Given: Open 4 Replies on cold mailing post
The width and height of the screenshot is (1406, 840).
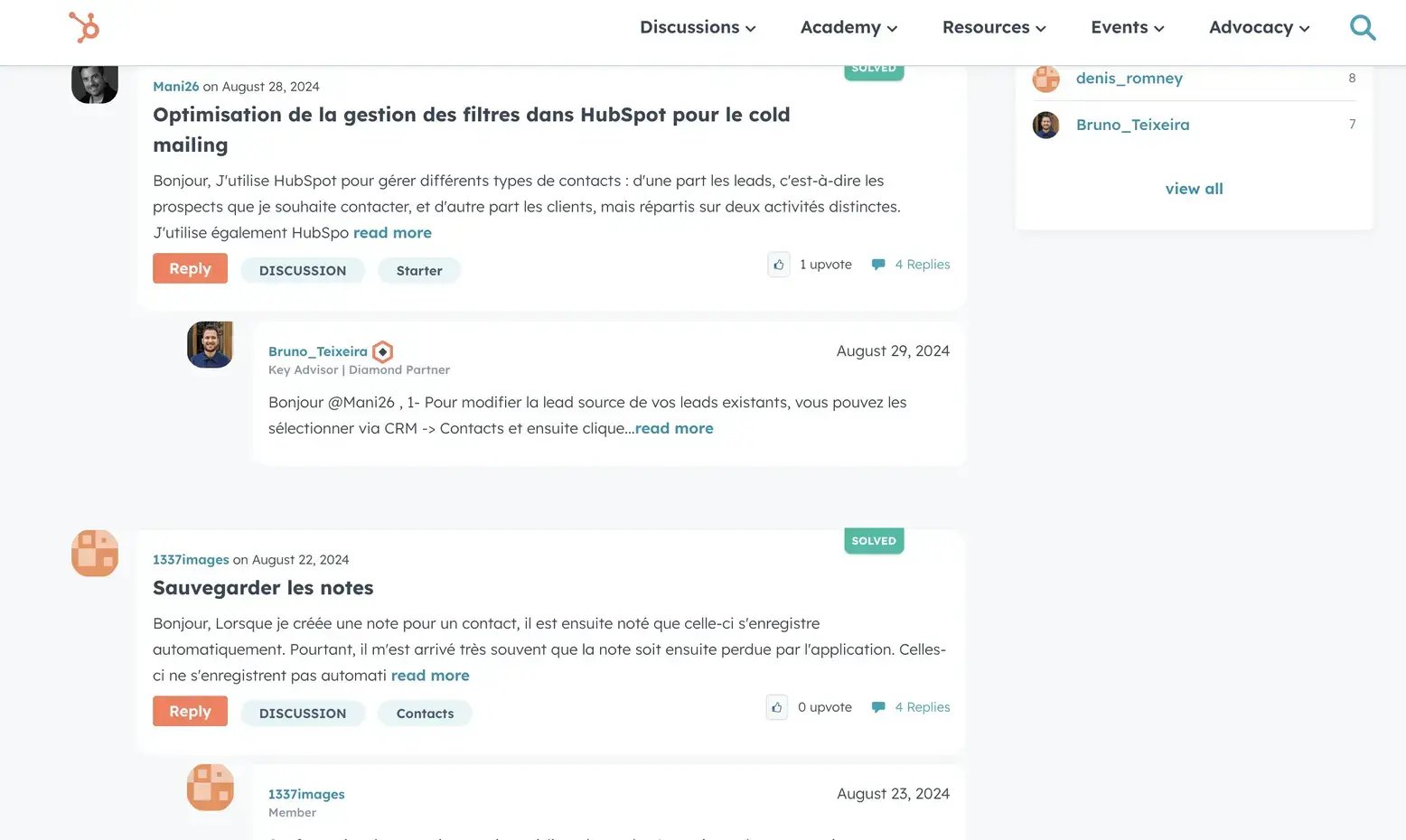Looking at the screenshot, I should pos(923,265).
